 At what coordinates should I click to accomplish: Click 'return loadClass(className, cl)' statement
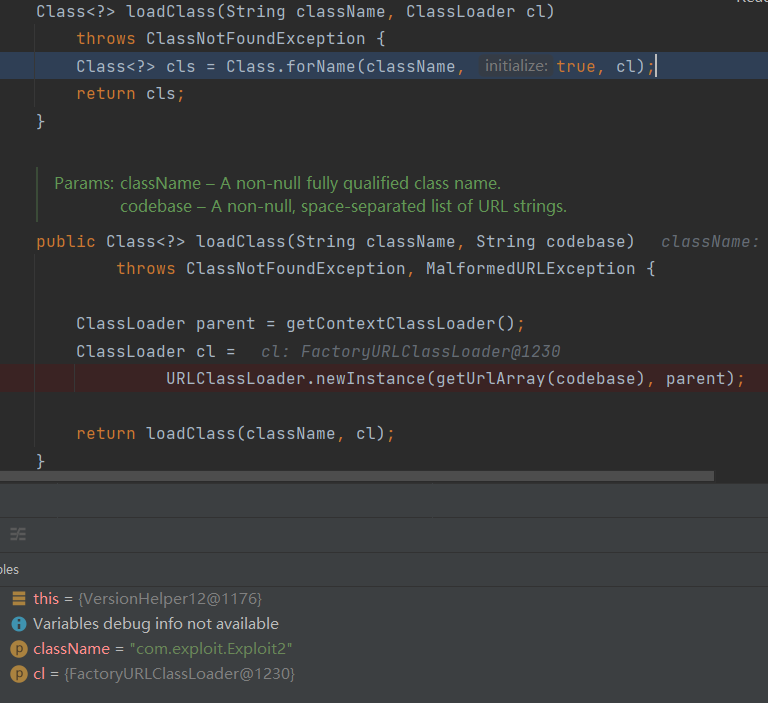click(x=235, y=434)
